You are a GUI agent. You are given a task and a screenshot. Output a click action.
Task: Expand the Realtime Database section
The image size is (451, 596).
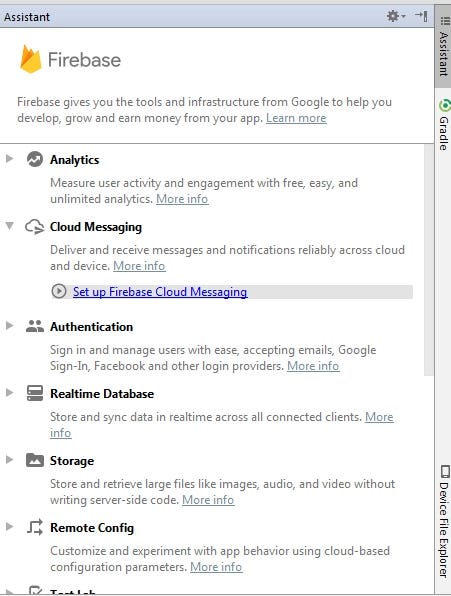[x=9, y=392]
